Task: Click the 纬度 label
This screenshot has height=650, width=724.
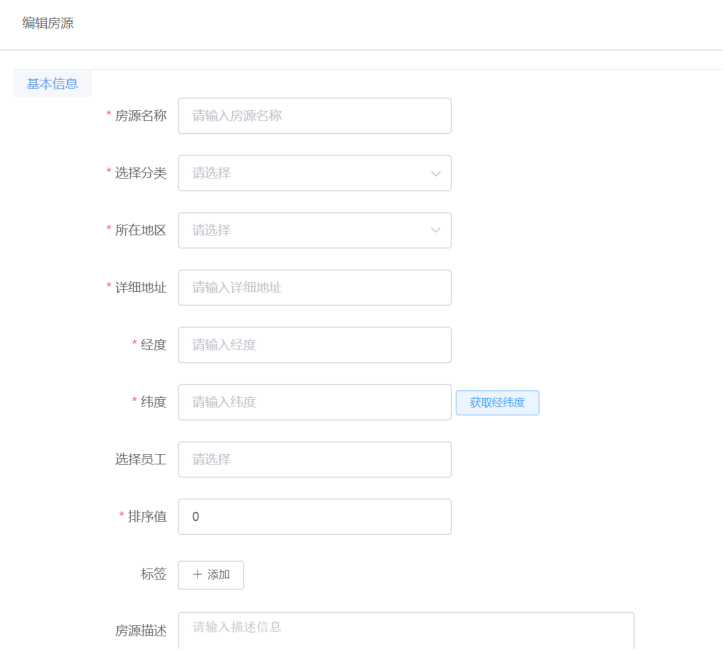Action: pos(153,402)
